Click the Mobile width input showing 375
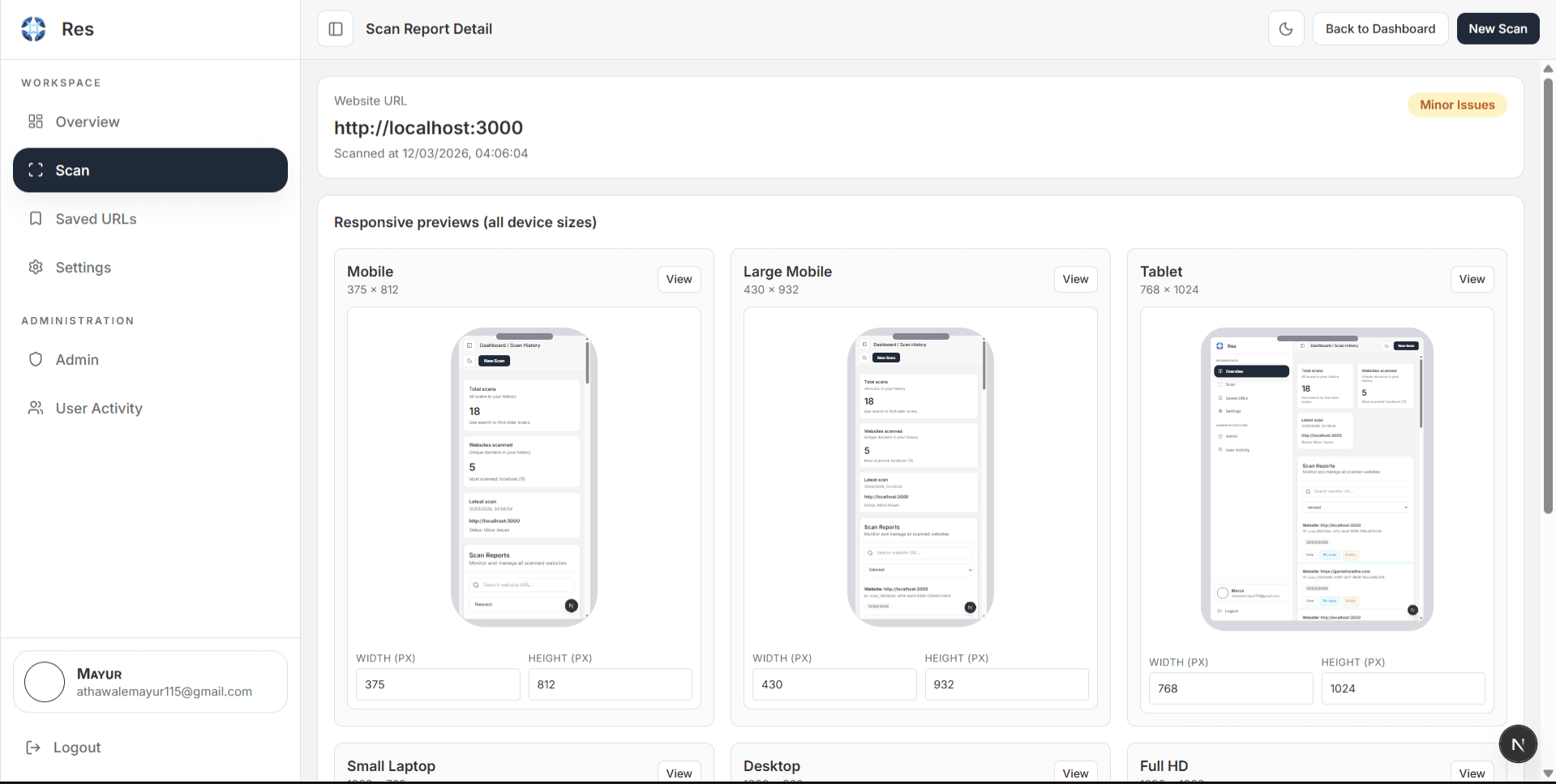 (x=437, y=684)
